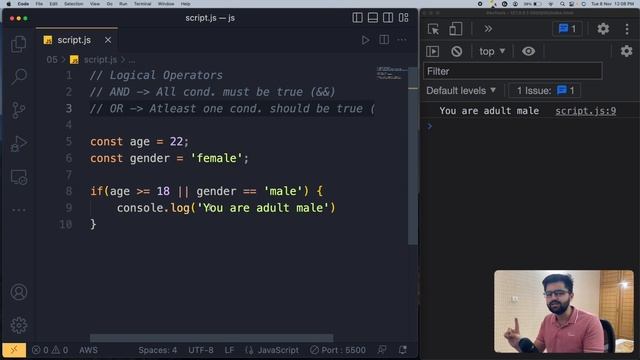This screenshot has width=640, height=360.
Task: Click the line "const gender = 'female';"
Action: click(x=169, y=158)
